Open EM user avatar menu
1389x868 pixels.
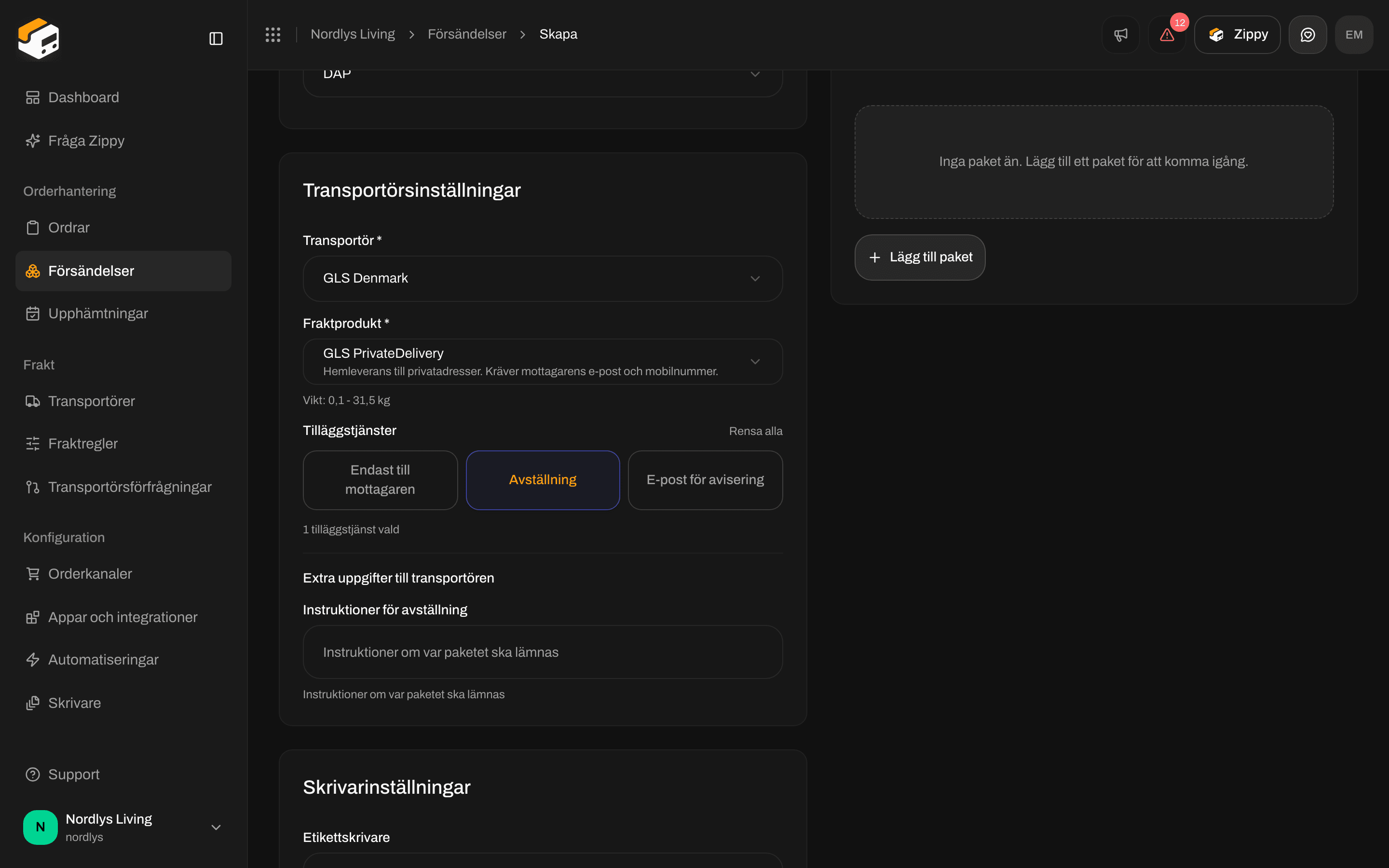click(1354, 34)
